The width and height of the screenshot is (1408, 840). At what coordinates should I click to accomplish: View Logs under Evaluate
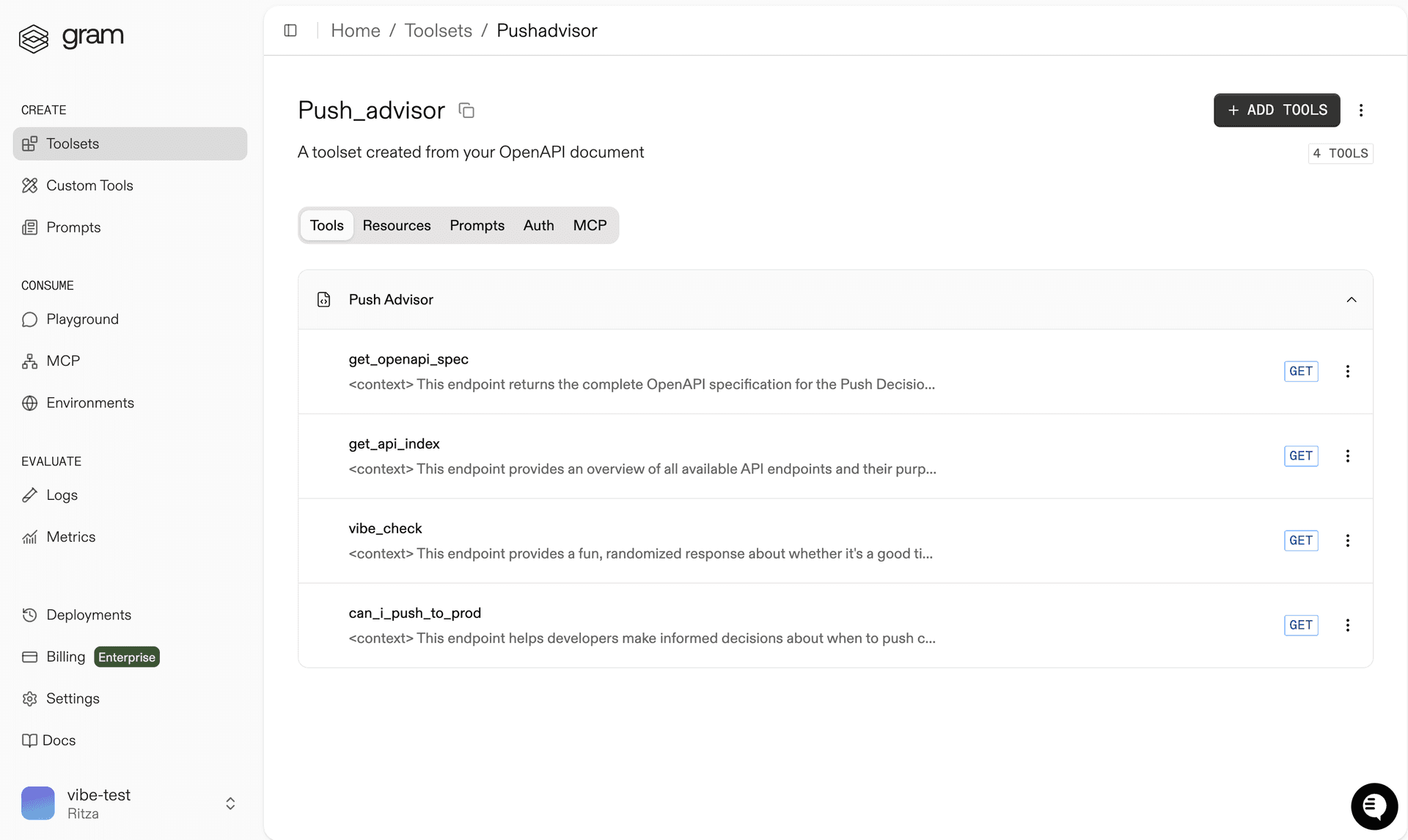[62, 495]
